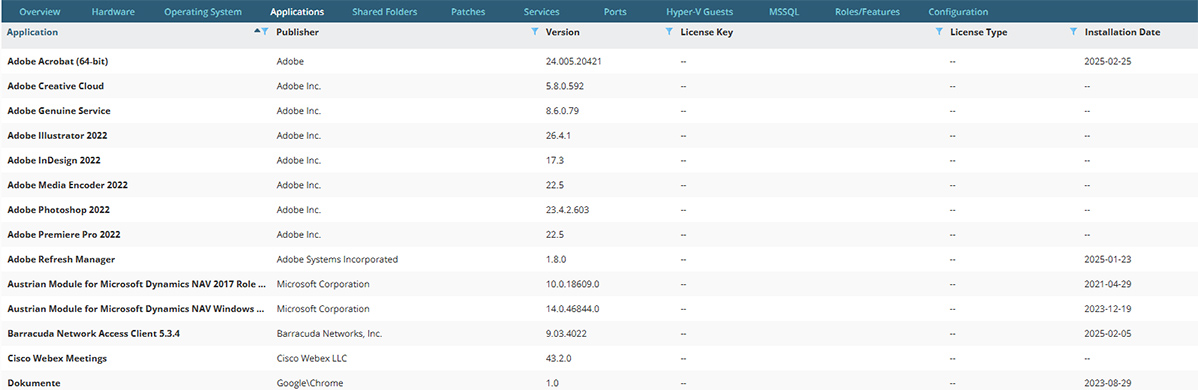Select the Cisco Webex Meetings row
Image resolution: width=1198 pixels, height=390 pixels.
point(599,358)
